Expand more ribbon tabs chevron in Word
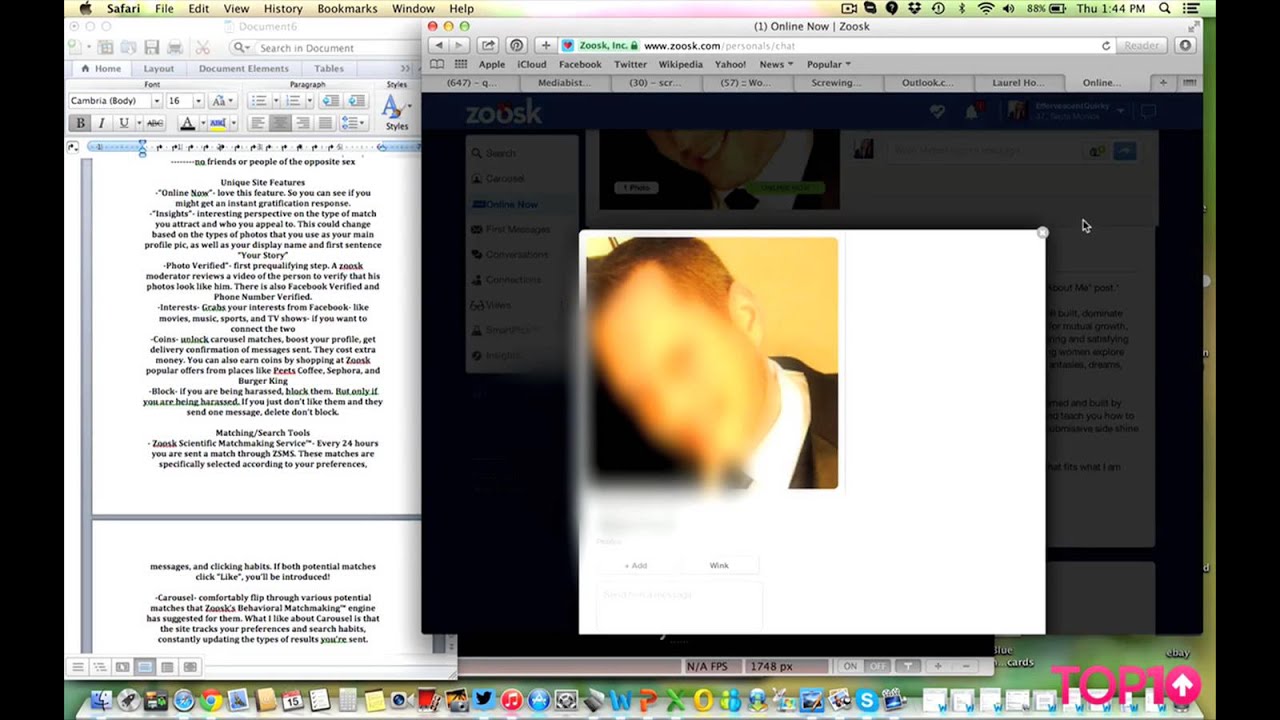 (x=406, y=69)
